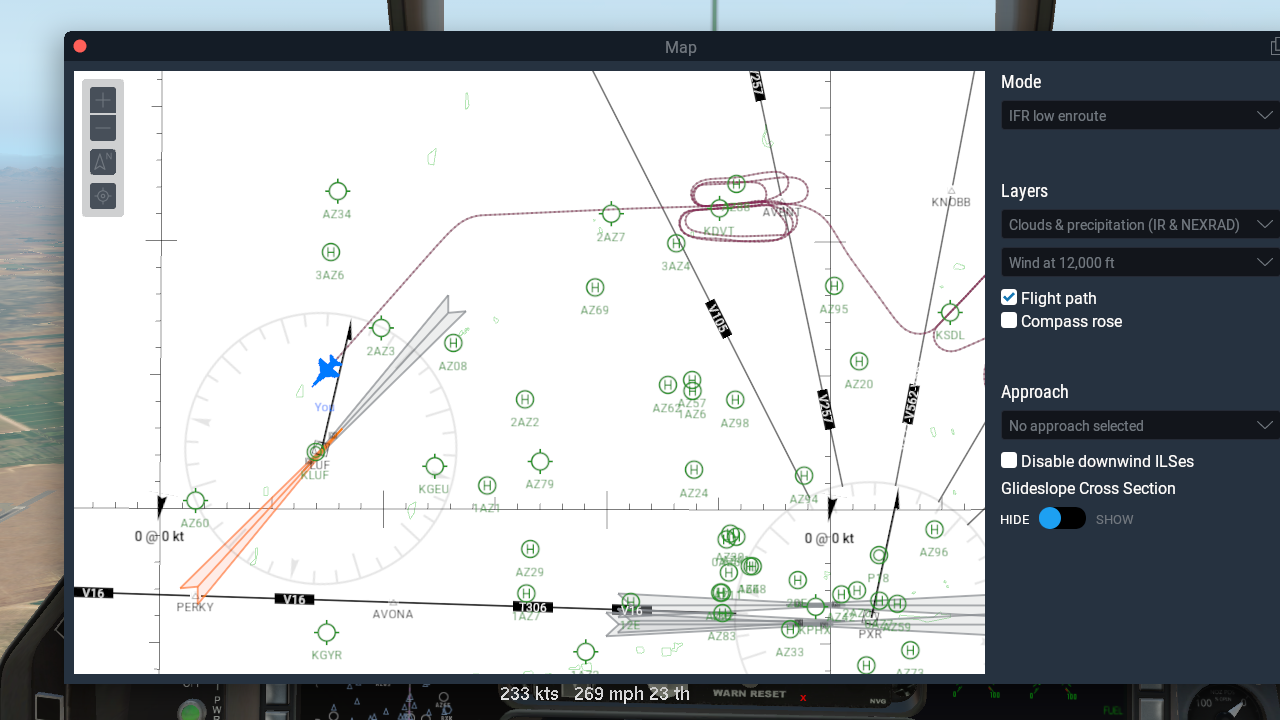1280x720 pixels.
Task: Click the HIDE label beside the switch
Action: 1015,520
